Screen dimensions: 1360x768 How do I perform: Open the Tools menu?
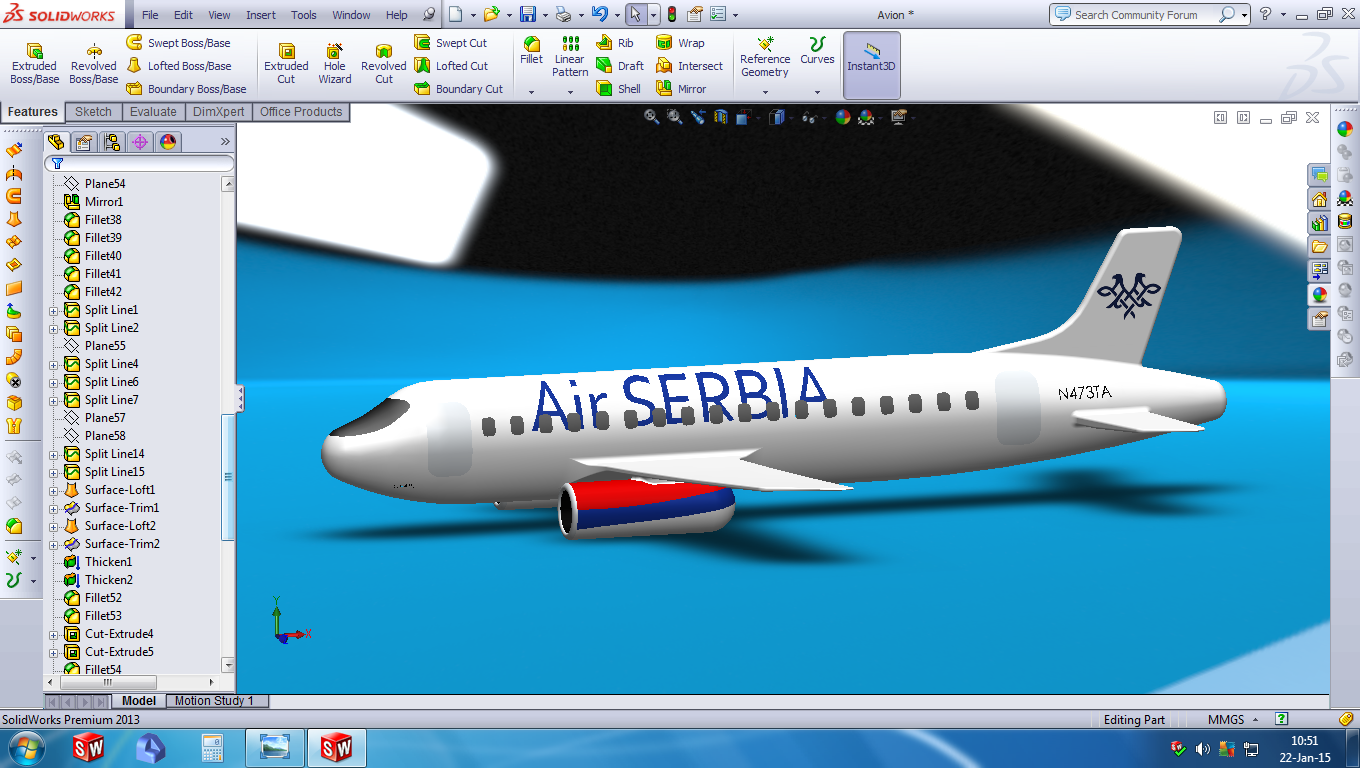[304, 15]
